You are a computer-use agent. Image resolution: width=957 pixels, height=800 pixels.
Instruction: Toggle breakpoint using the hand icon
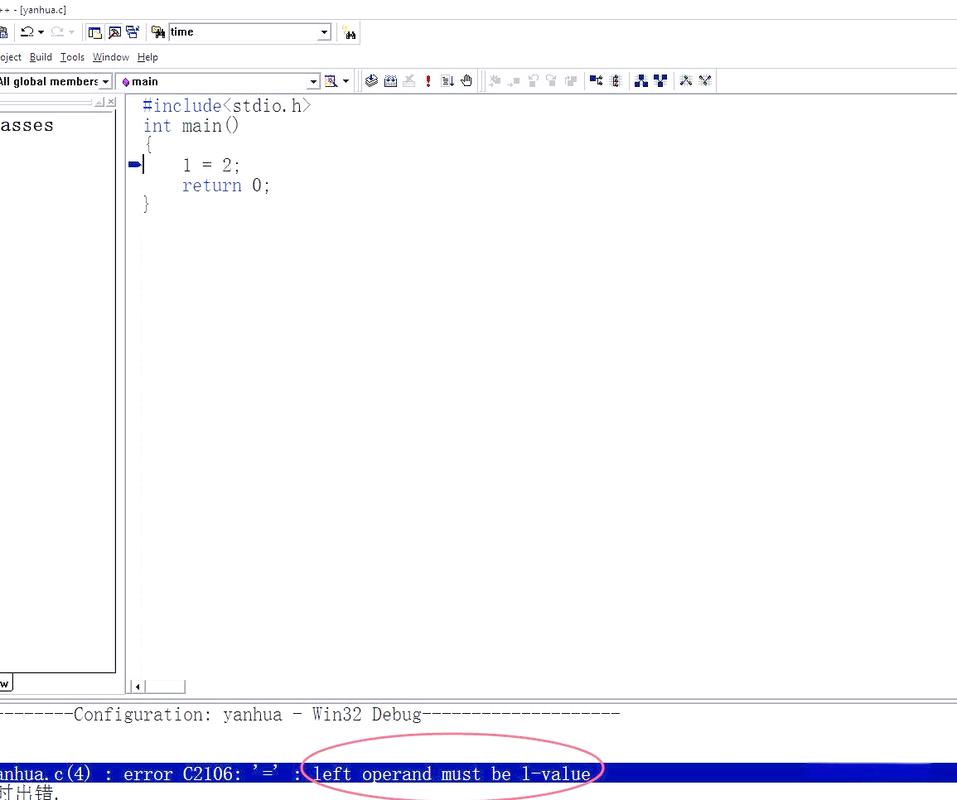[x=466, y=81]
